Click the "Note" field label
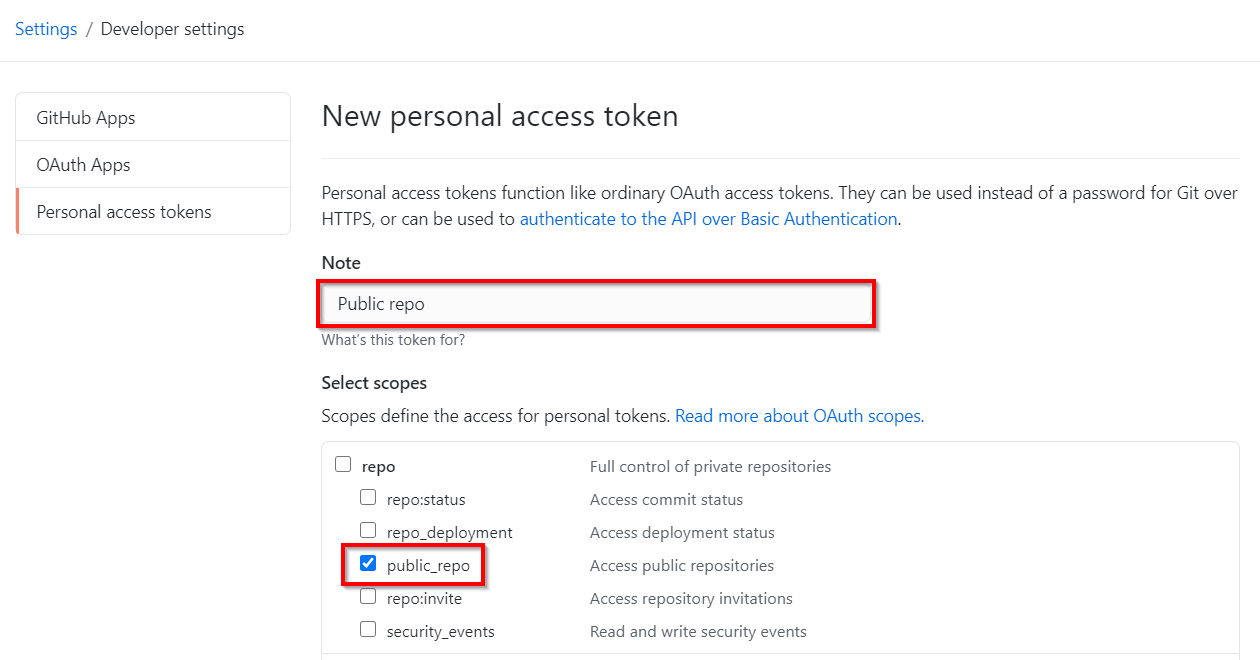1260x660 pixels. (341, 263)
